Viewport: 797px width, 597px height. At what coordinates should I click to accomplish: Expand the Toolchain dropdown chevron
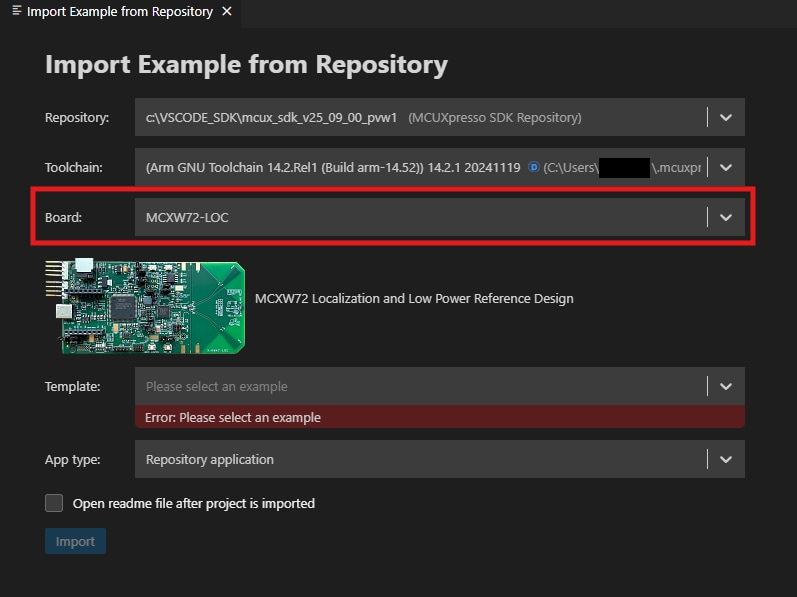[726, 167]
